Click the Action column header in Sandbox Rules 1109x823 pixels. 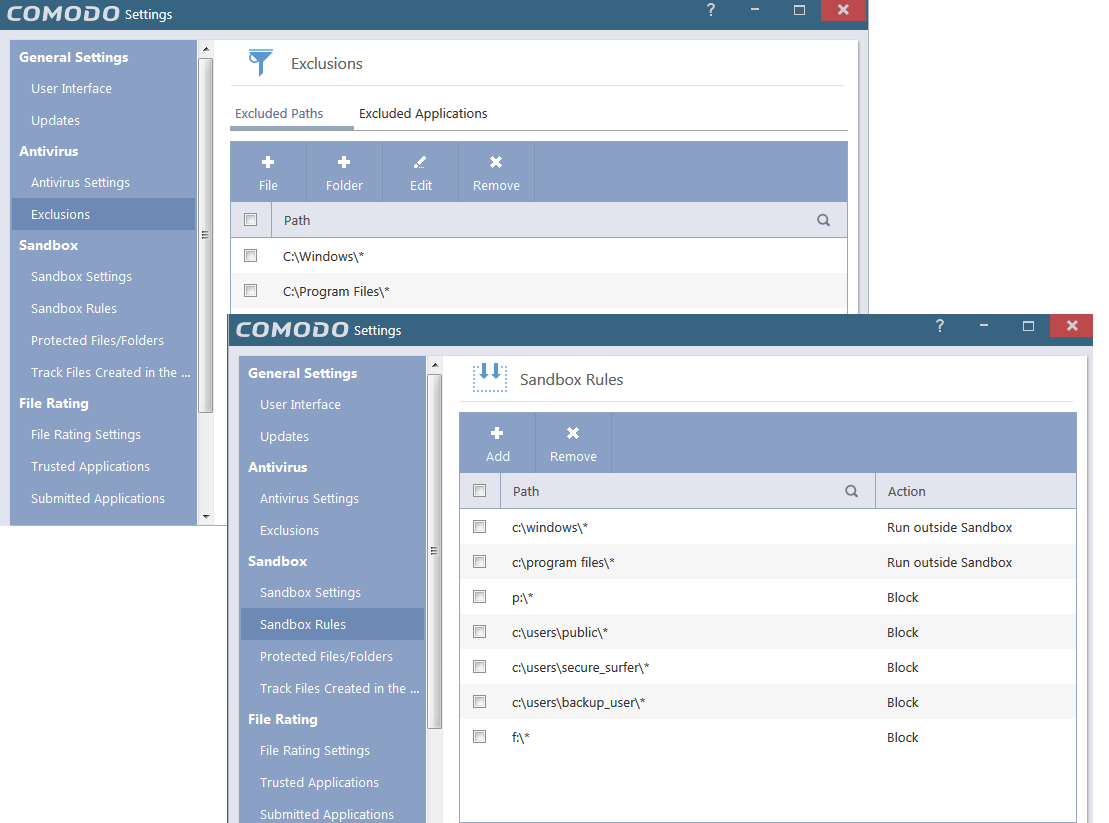click(976, 491)
